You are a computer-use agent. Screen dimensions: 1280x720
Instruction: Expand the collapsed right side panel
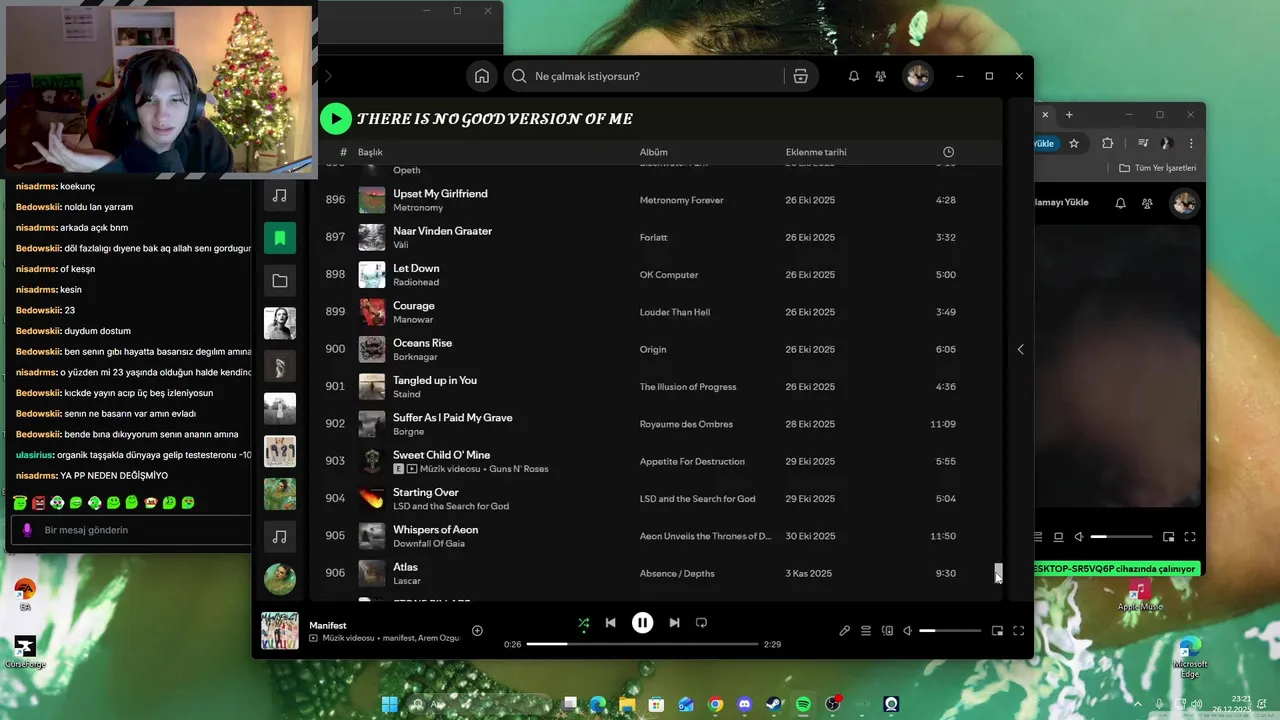click(x=1020, y=349)
